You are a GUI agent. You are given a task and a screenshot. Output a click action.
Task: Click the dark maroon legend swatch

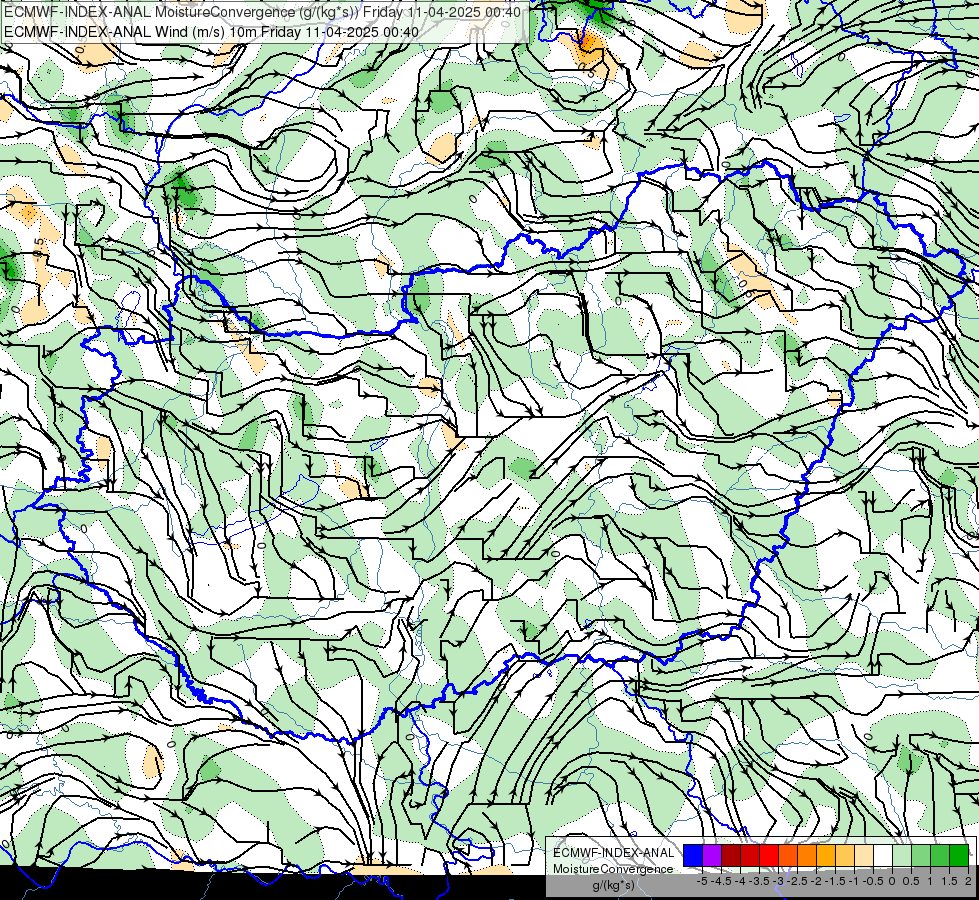click(x=731, y=855)
